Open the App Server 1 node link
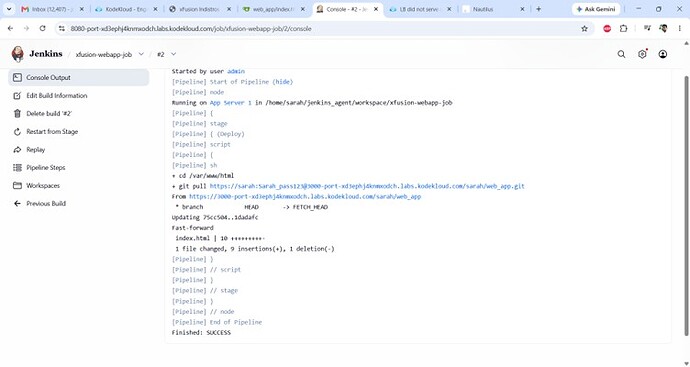The height and width of the screenshot is (367, 690). 231,103
